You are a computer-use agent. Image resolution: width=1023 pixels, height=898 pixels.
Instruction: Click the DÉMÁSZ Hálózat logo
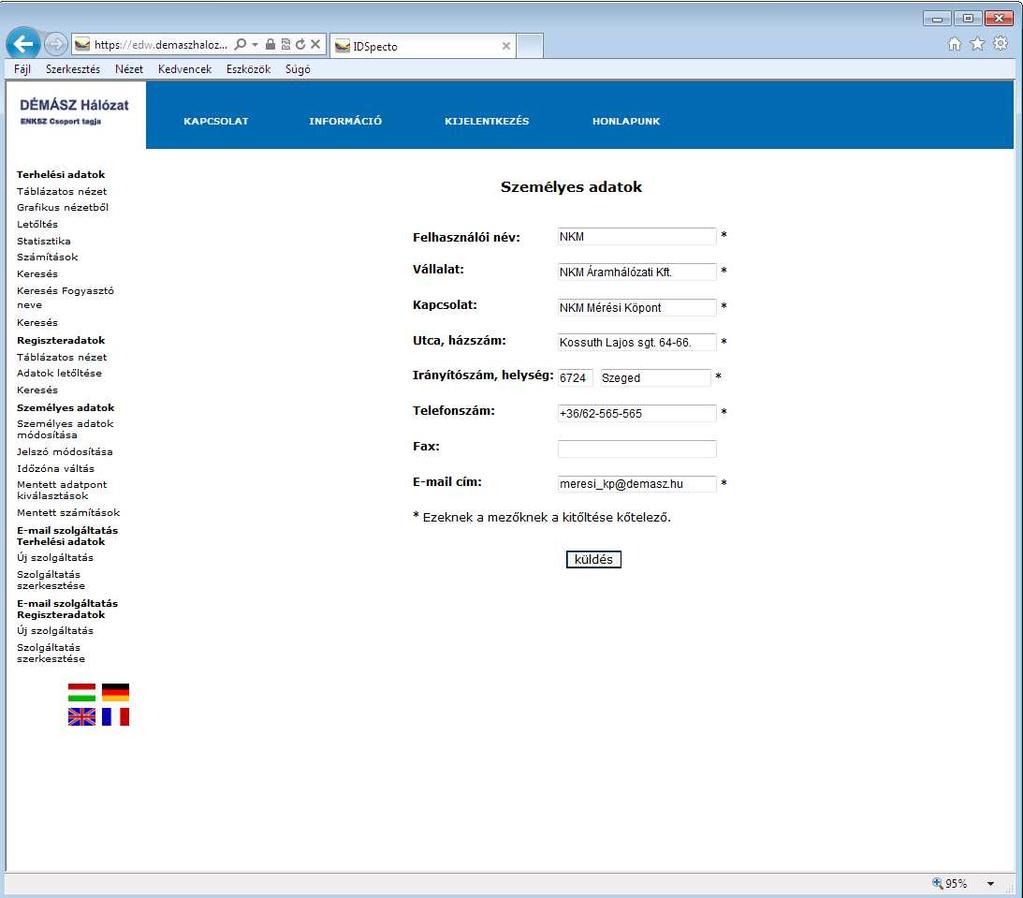coord(74,112)
